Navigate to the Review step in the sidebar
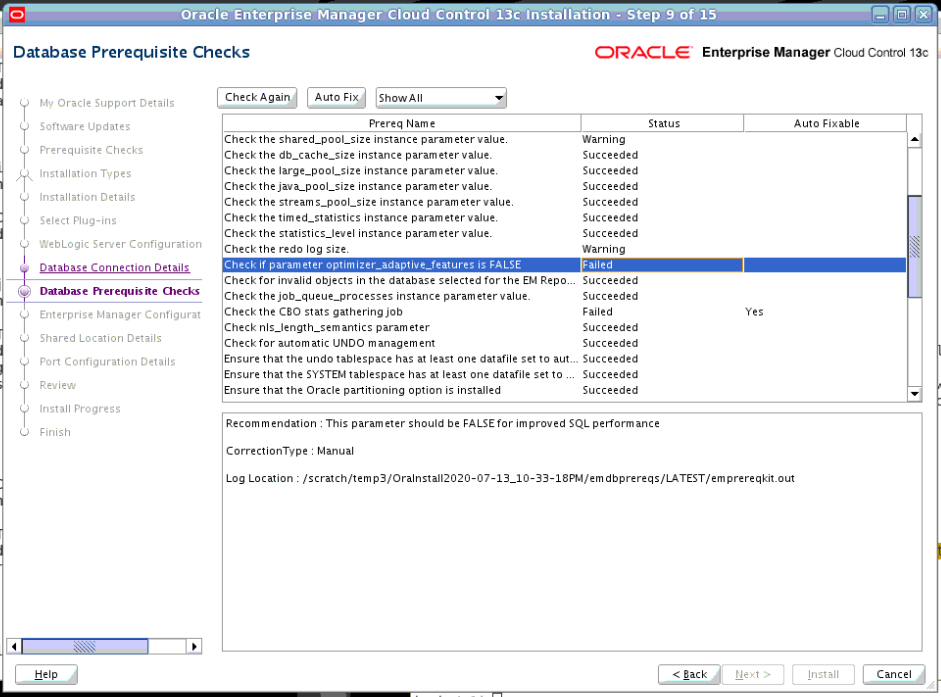The width and height of the screenshot is (941, 697). pos(57,385)
